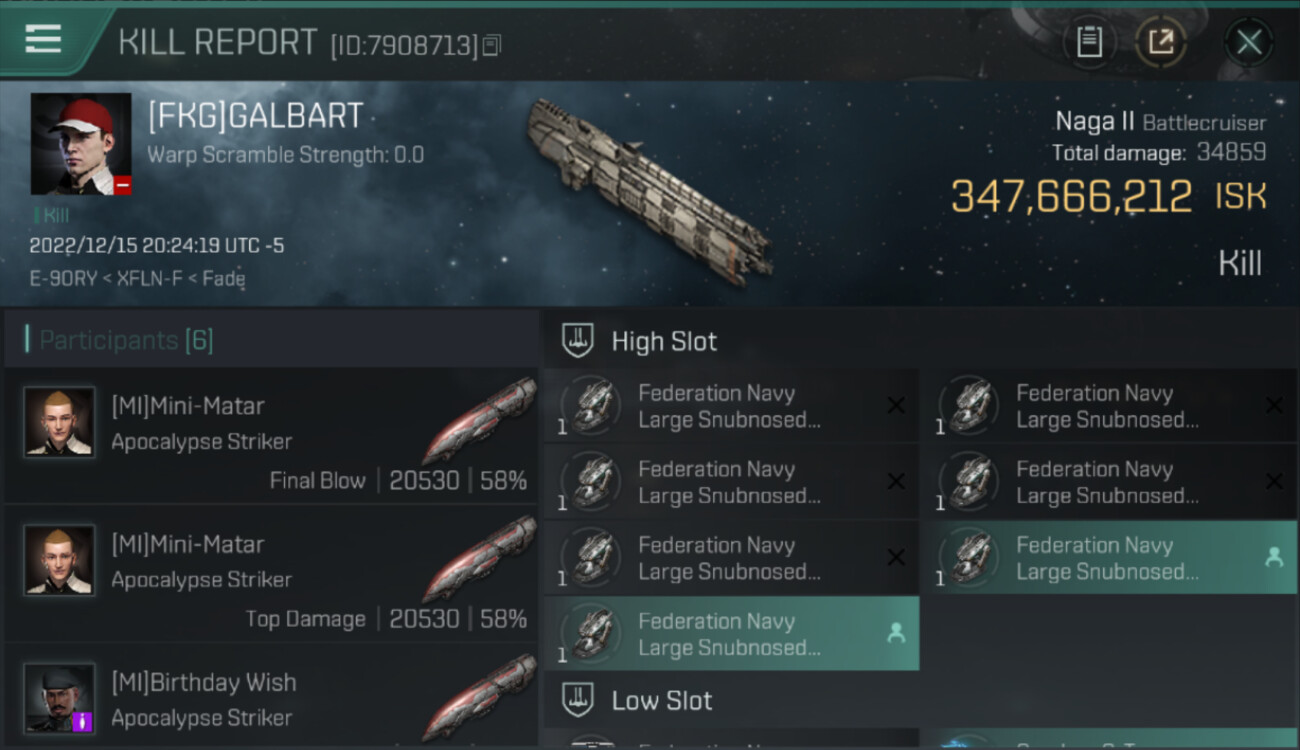Image resolution: width=1300 pixels, height=750 pixels.
Task: Click the share export icon
Action: [x=1160, y=42]
